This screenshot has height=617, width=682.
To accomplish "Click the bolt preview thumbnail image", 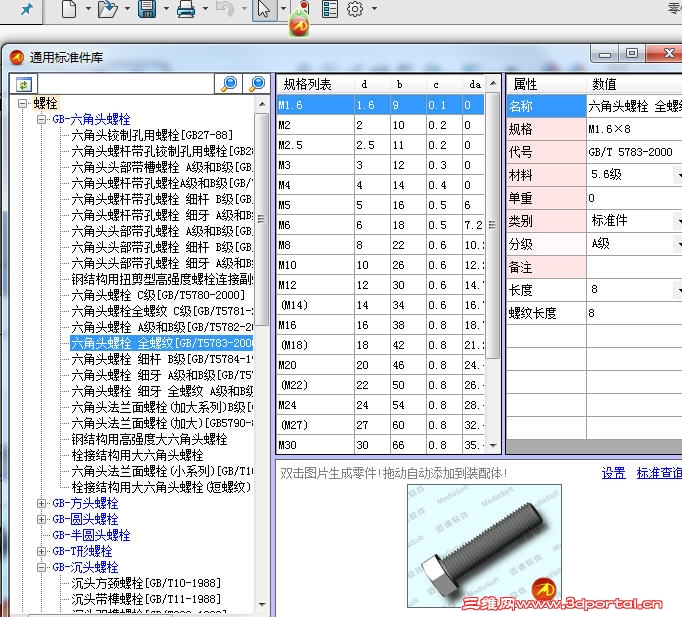I will [x=484, y=546].
